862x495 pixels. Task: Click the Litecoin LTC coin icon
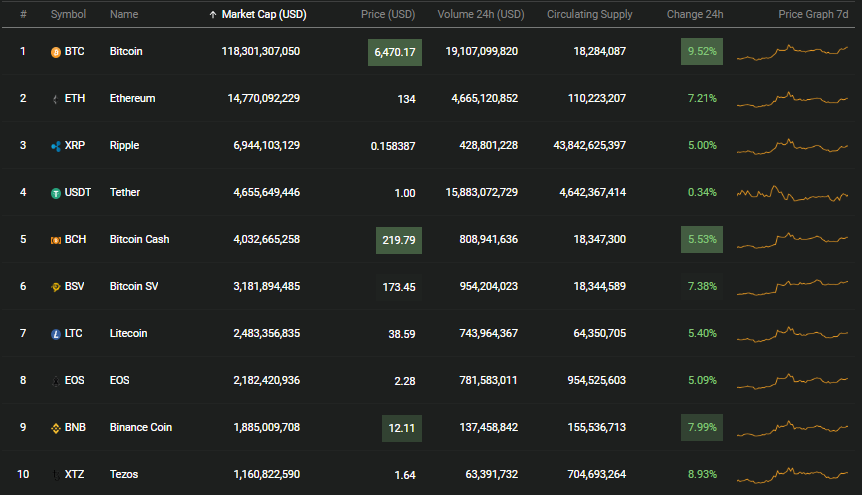[x=56, y=334]
